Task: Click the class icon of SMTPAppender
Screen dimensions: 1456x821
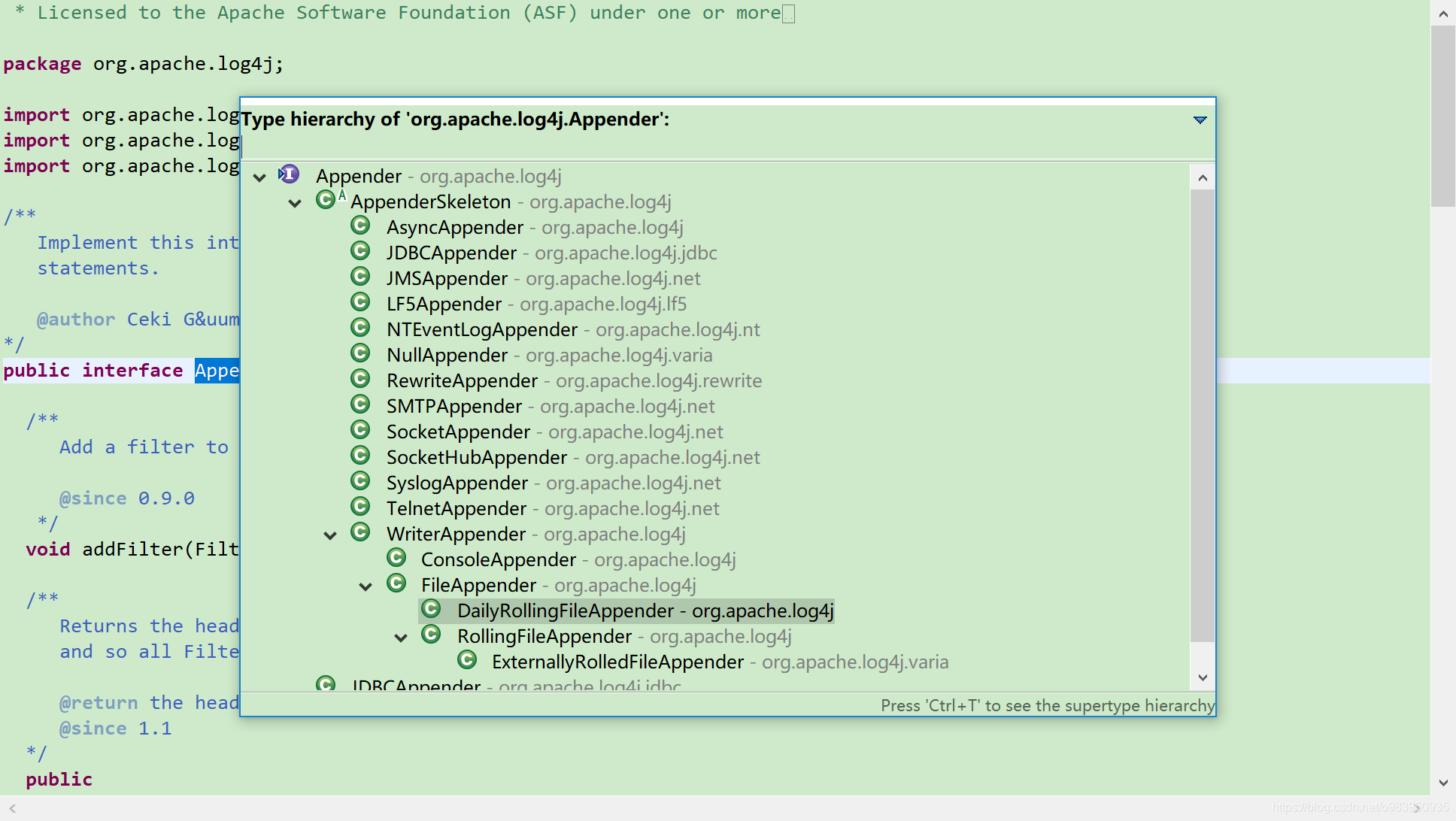Action: click(361, 404)
